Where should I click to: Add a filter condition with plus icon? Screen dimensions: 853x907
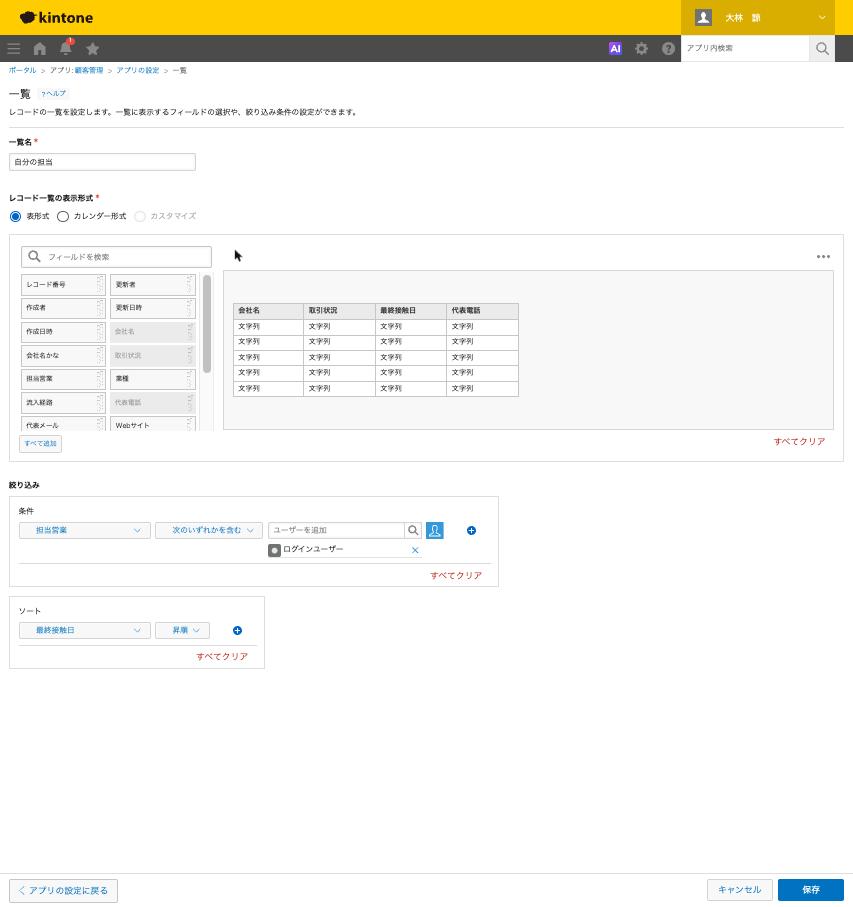point(471,530)
